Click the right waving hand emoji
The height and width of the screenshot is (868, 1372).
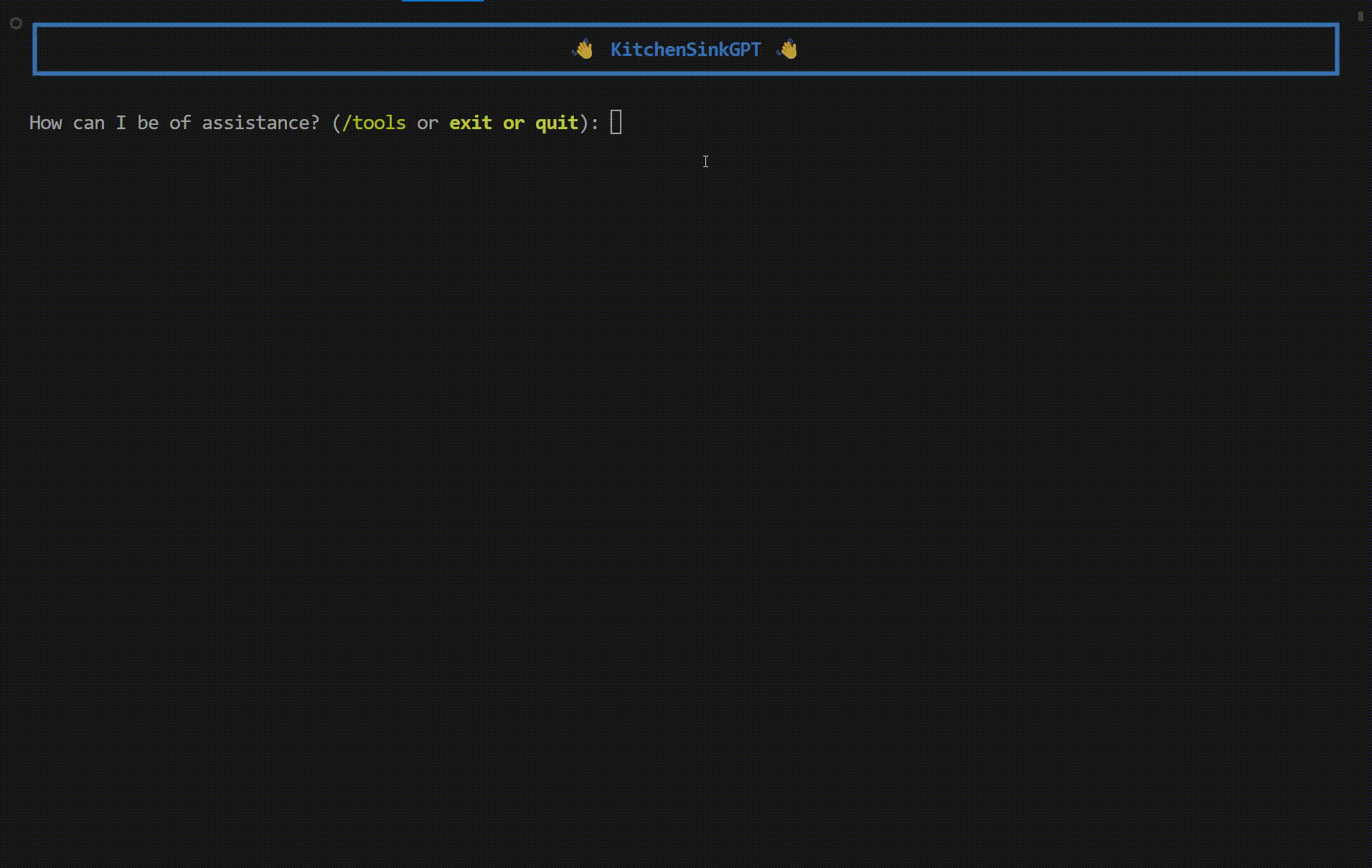[788, 49]
